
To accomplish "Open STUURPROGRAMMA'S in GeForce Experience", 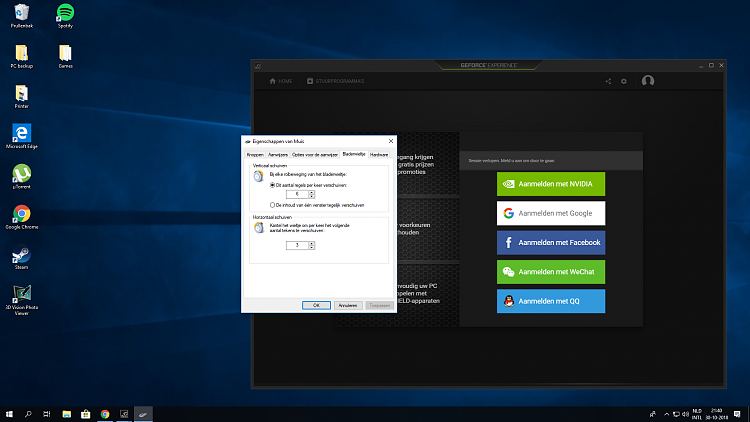I will [x=335, y=81].
